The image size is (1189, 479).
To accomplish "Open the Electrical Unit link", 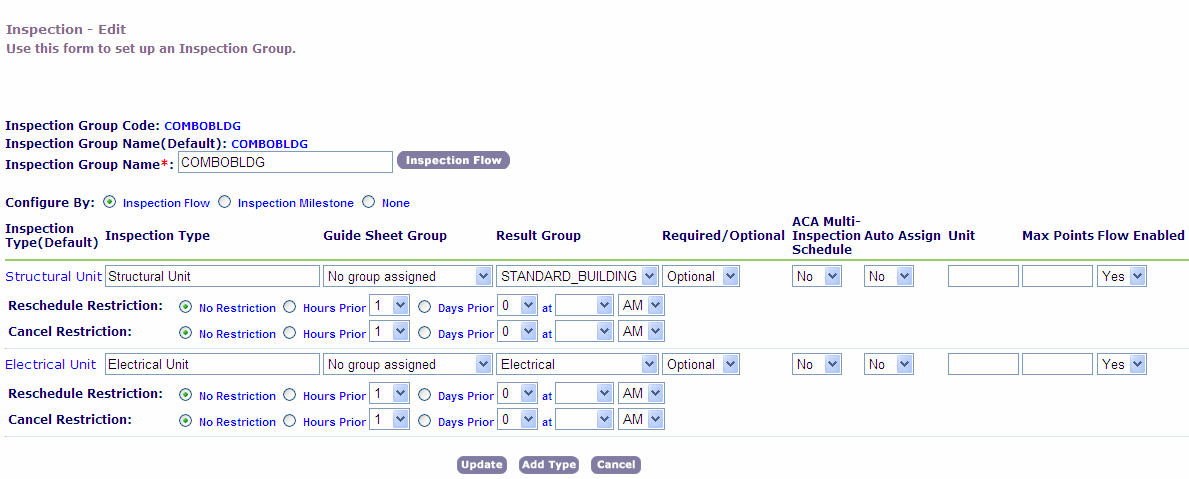I will [53, 365].
